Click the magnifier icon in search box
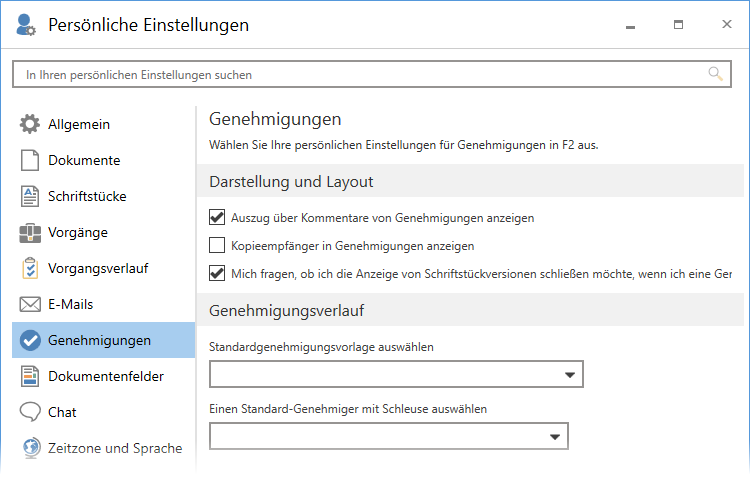Screen dimensions: 750x485 (x=715, y=74)
